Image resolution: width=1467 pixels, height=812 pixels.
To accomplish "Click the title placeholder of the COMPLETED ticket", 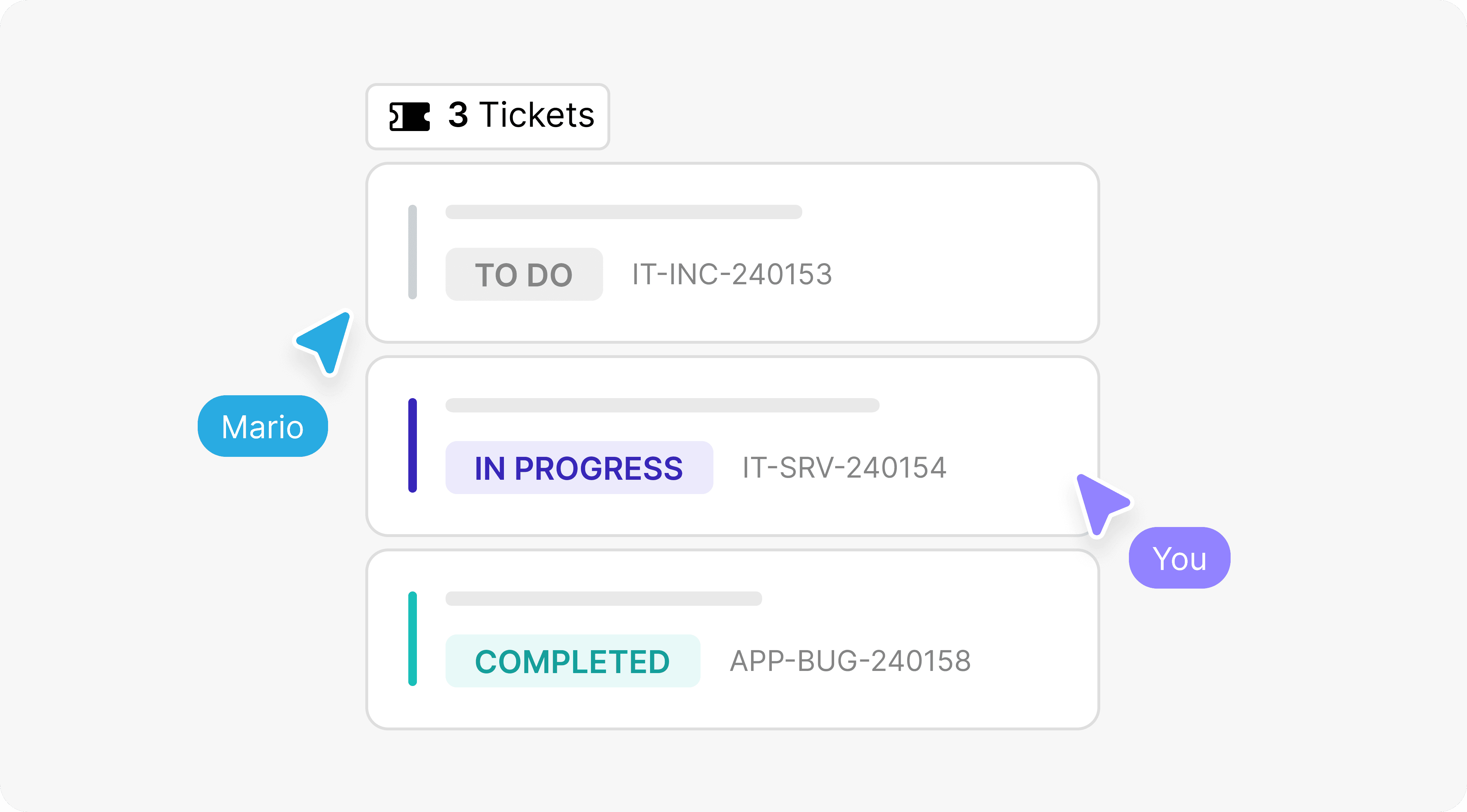I will click(x=603, y=599).
